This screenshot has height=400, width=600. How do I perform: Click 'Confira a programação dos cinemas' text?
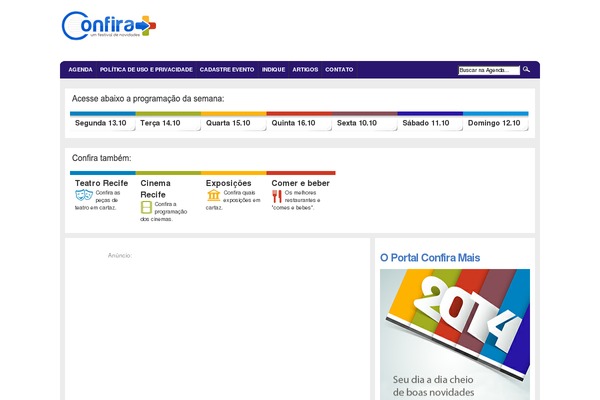(x=164, y=212)
